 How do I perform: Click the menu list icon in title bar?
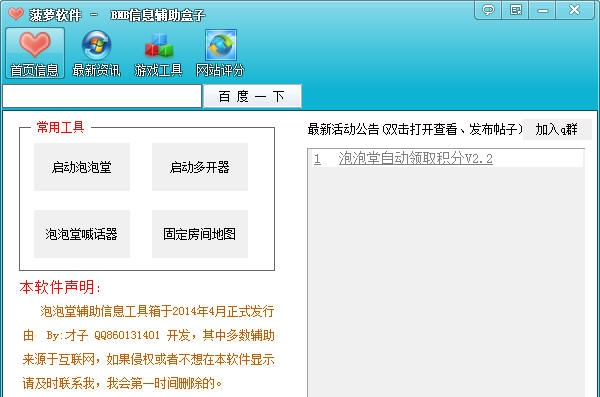(515, 10)
